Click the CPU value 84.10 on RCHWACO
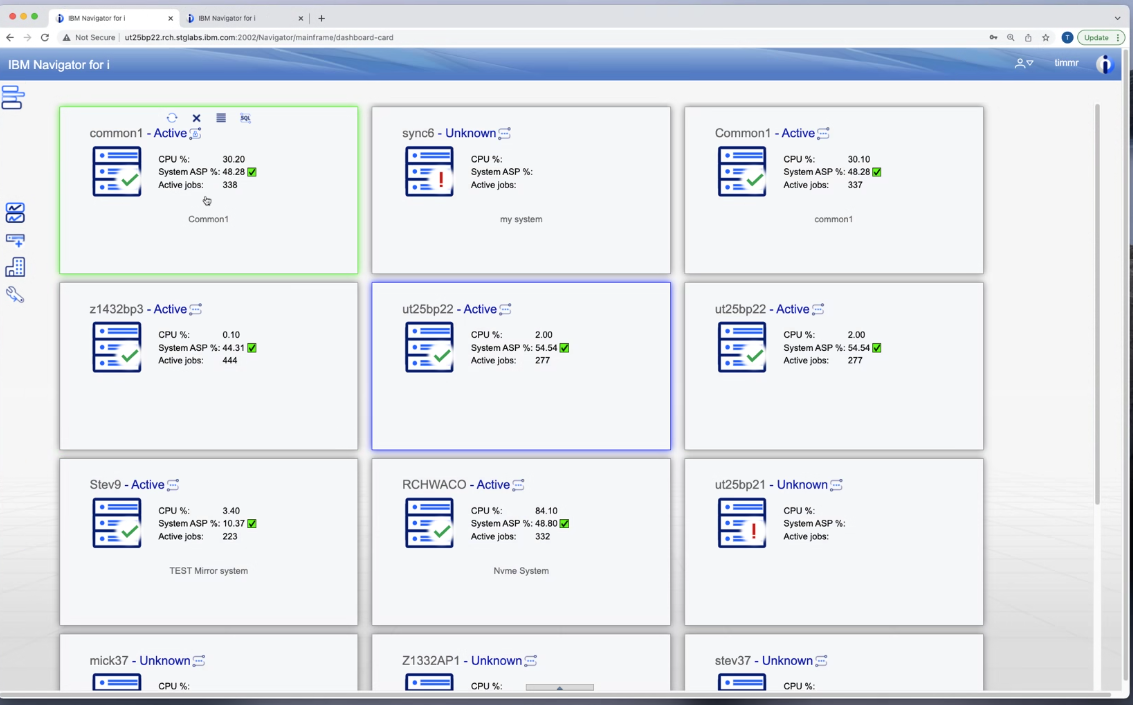1133x705 pixels. pyautogui.click(x=546, y=511)
